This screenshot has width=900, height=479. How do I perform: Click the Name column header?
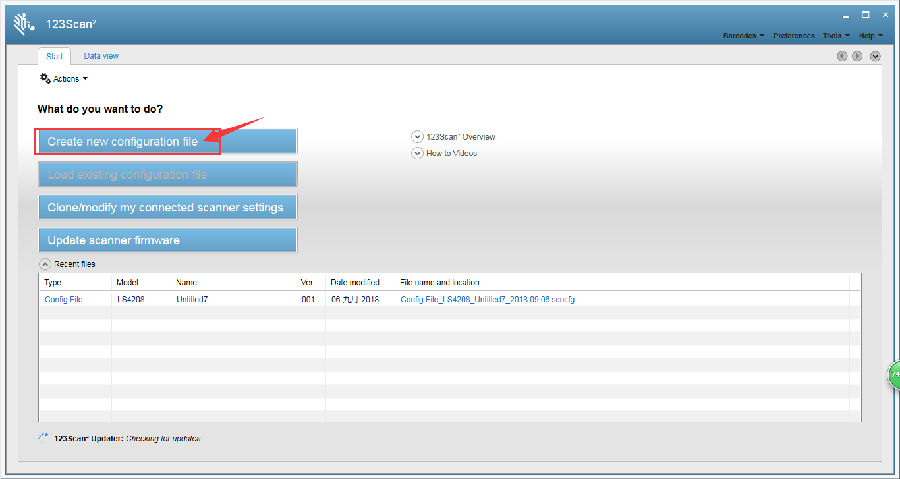point(187,282)
